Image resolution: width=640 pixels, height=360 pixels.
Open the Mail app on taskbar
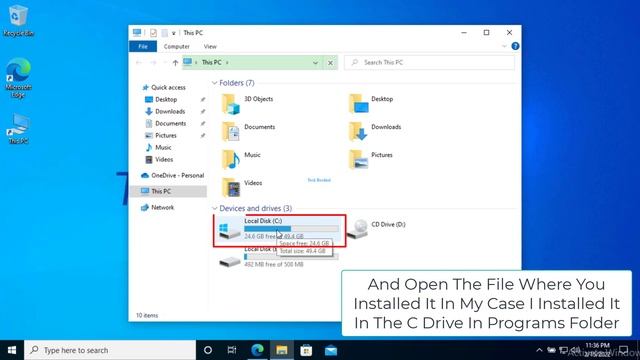coord(331,350)
